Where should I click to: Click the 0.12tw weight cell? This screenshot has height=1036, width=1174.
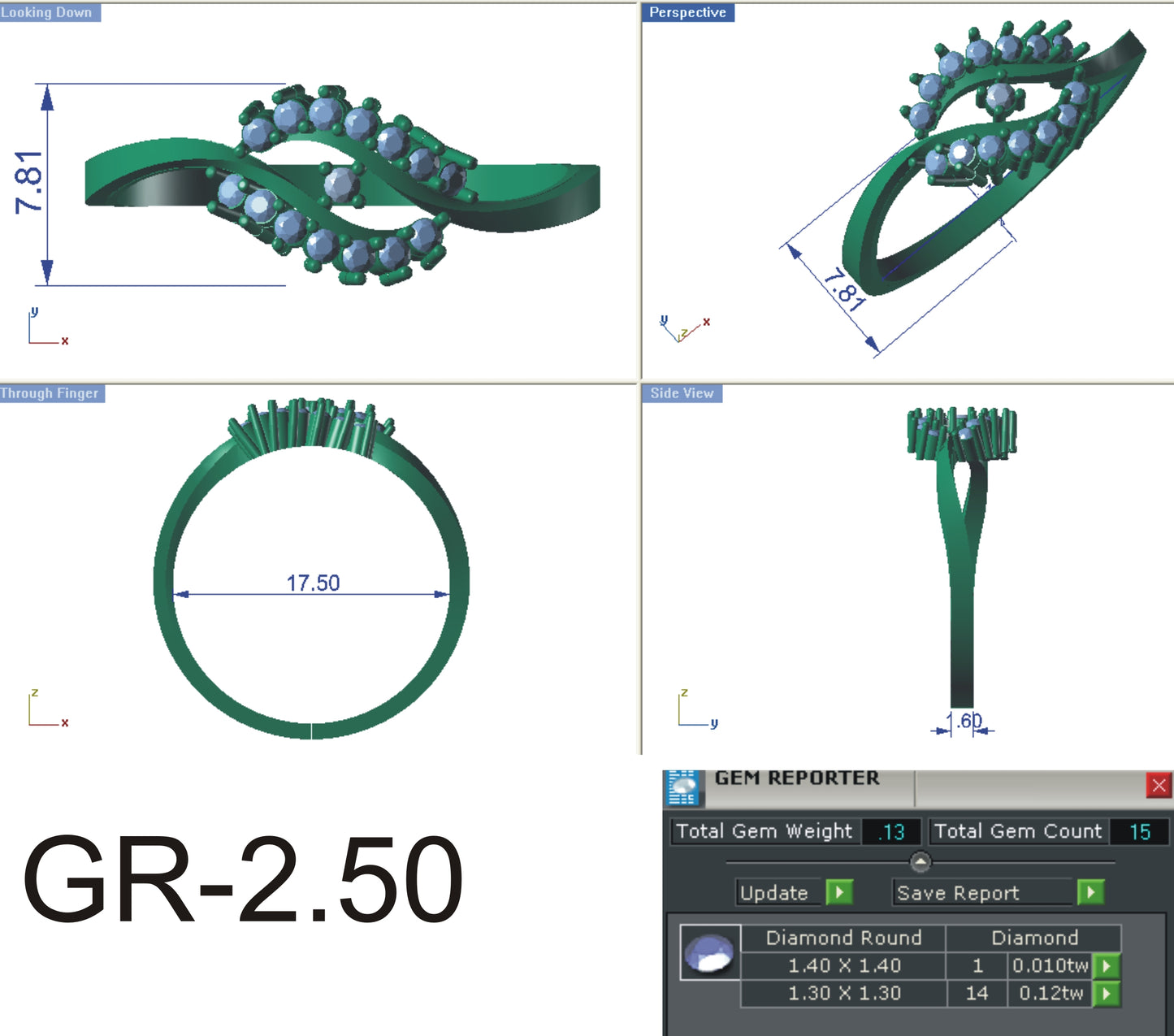(x=1050, y=993)
